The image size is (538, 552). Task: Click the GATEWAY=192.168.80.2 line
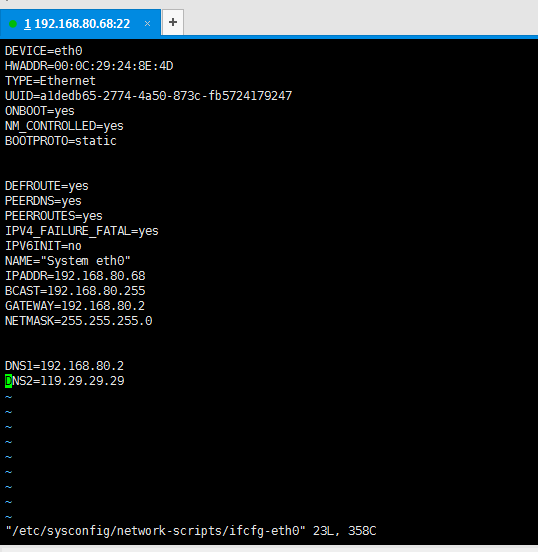75,306
